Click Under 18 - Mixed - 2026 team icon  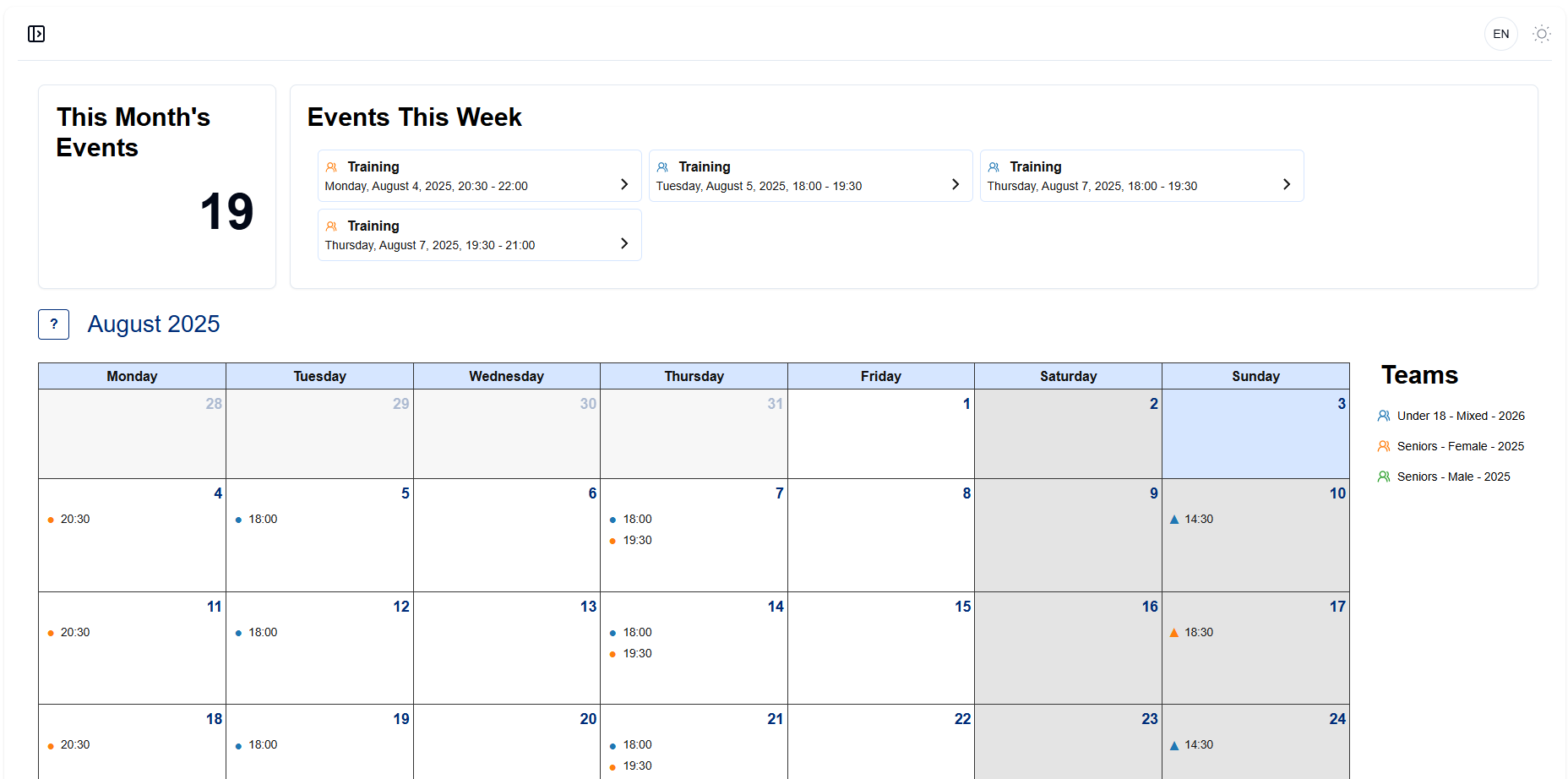tap(1384, 416)
